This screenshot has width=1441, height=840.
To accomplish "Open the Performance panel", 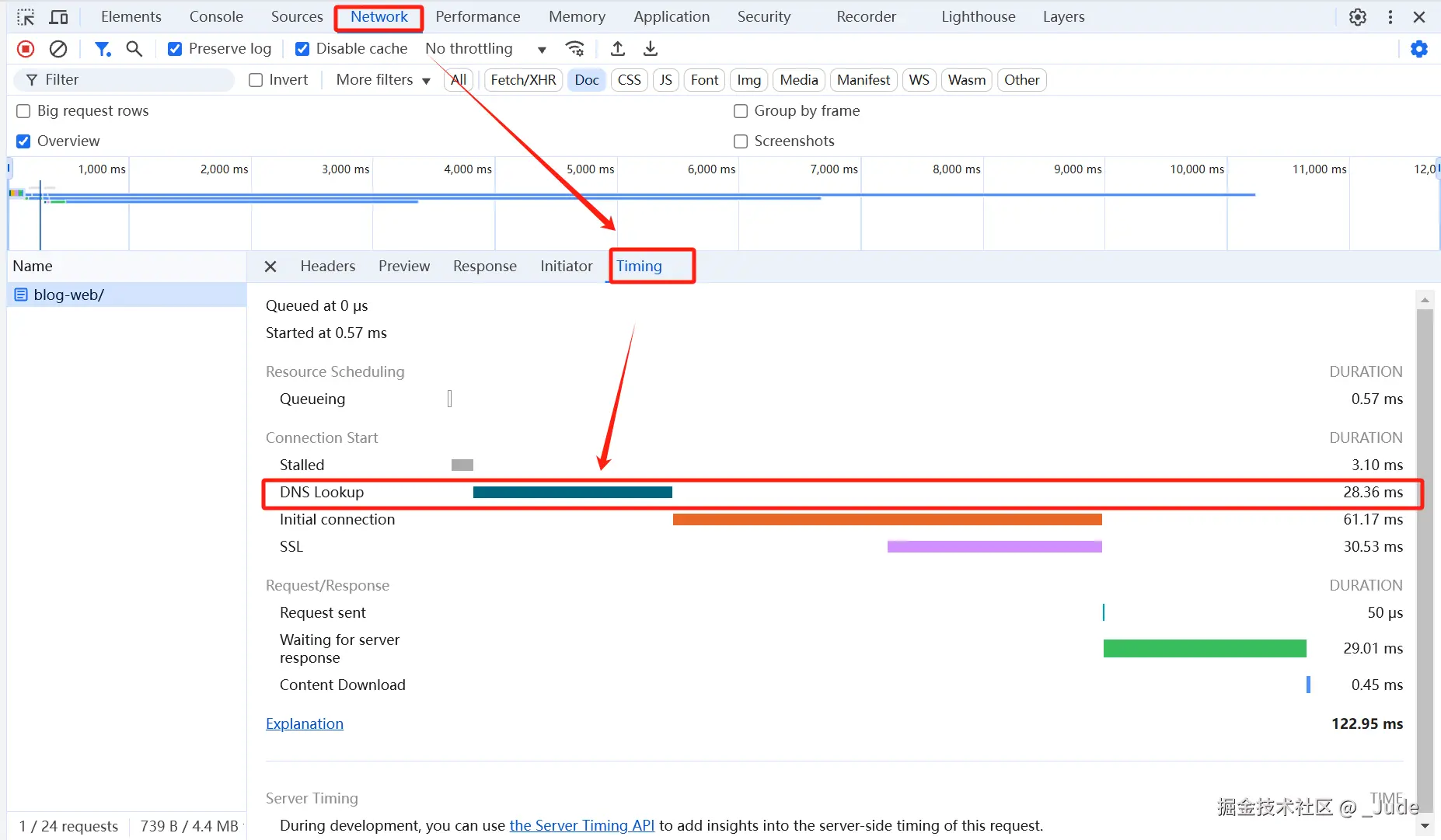I will [478, 16].
